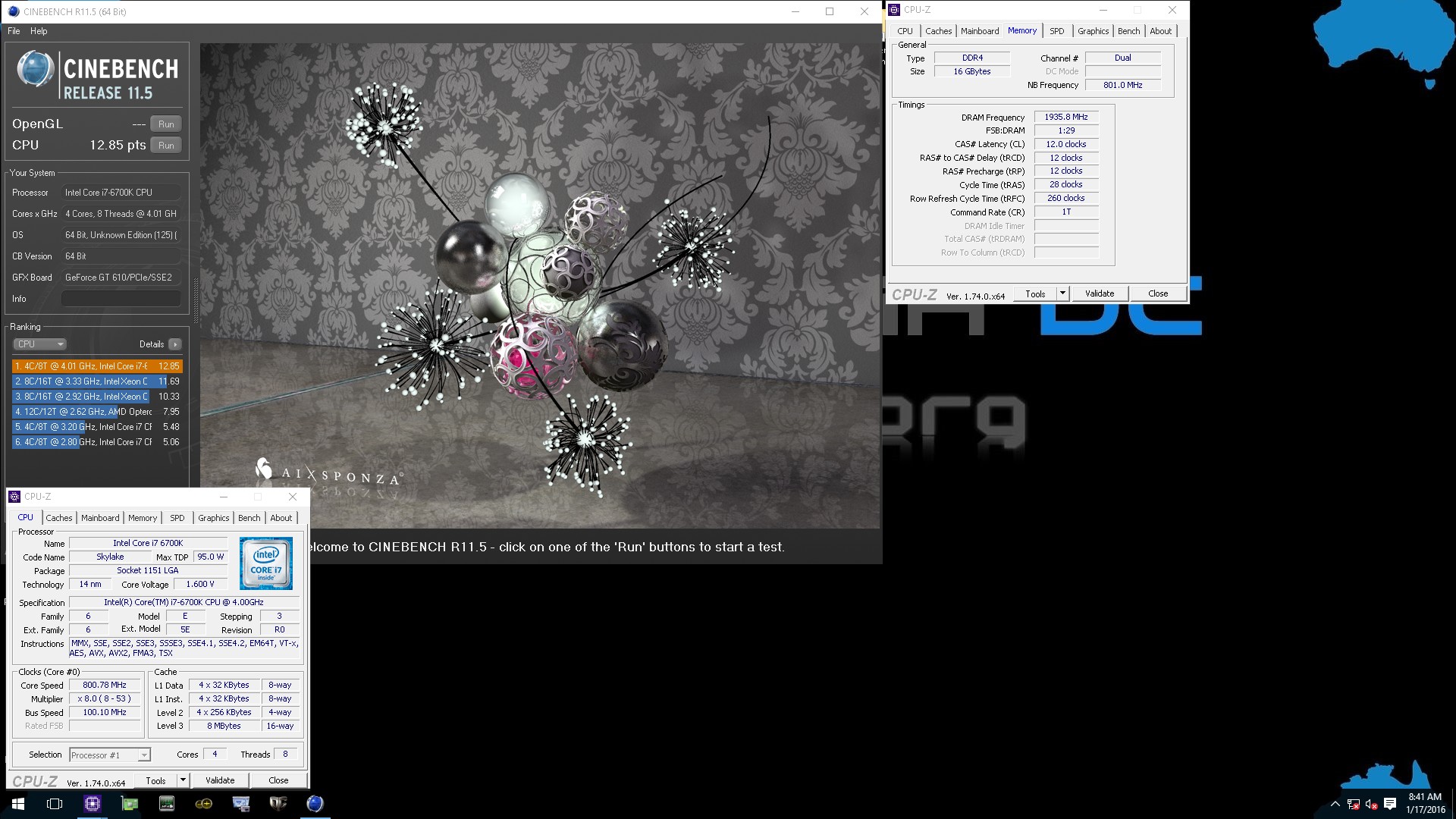The width and height of the screenshot is (1456, 819).
Task: Click the DRAM Frequency value 1935.8 MHz
Action: click(1066, 118)
